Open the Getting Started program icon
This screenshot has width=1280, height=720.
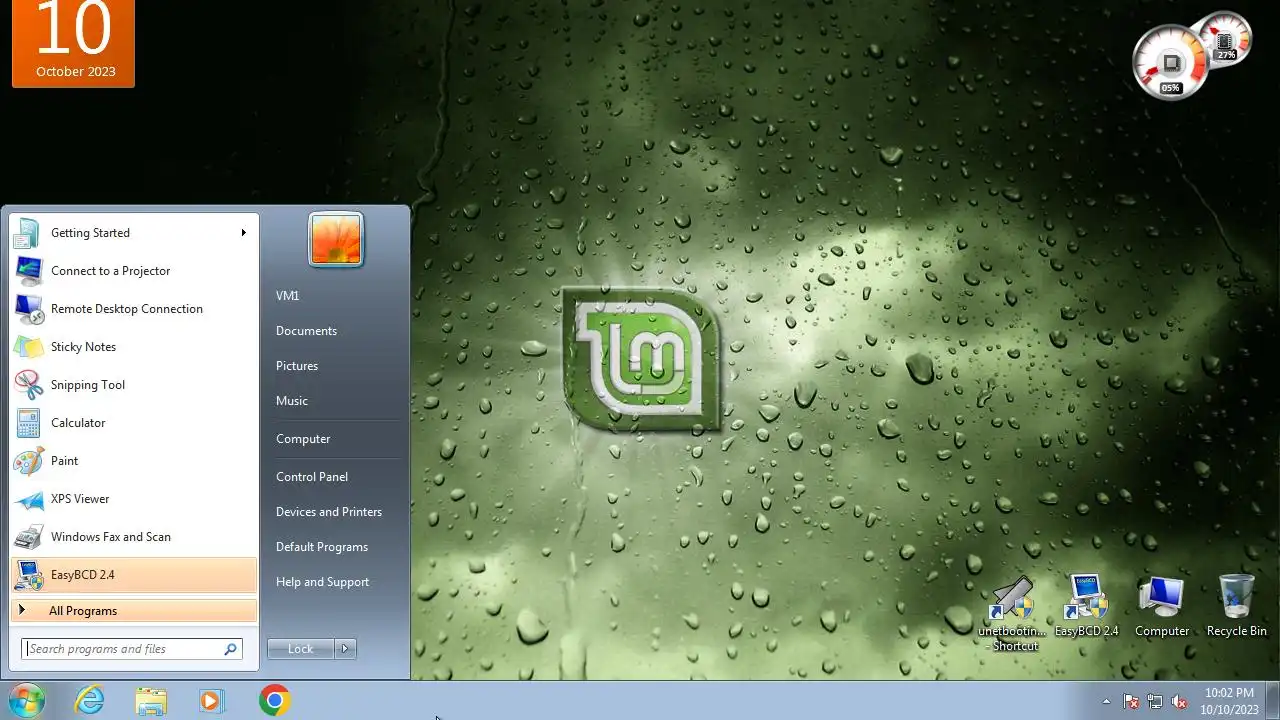[x=28, y=233]
